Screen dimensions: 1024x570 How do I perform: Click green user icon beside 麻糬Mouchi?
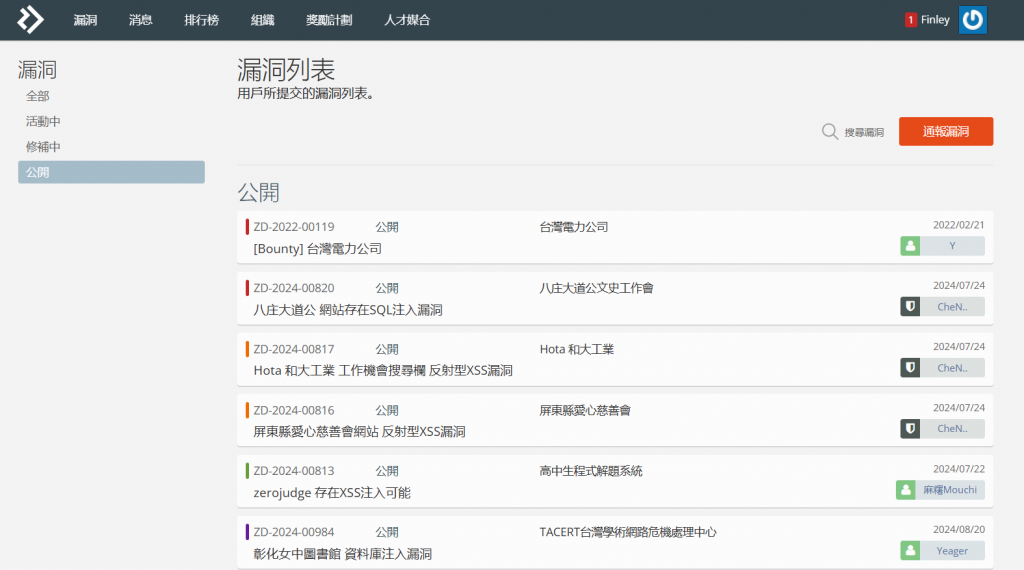(x=905, y=490)
